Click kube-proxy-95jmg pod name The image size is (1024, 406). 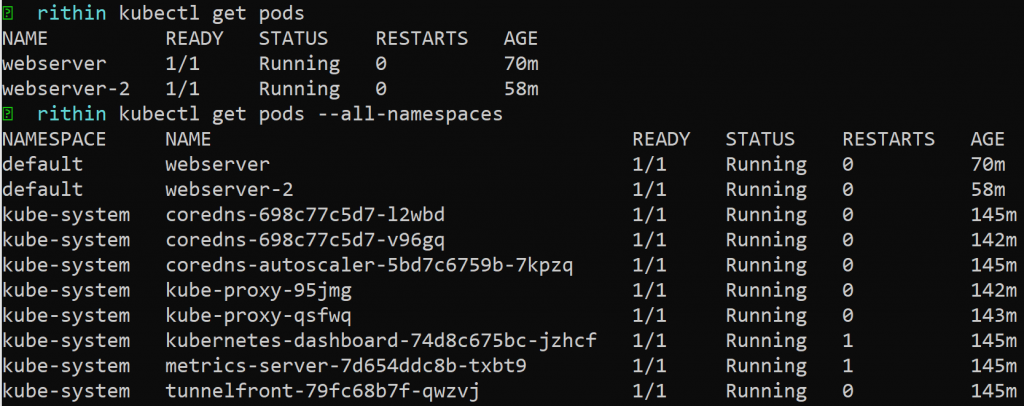pos(258,290)
